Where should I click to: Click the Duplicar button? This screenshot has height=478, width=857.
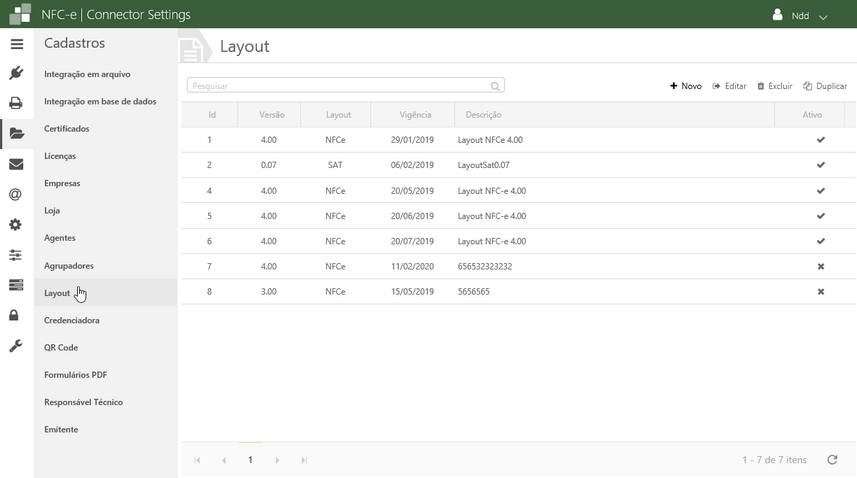[825, 86]
